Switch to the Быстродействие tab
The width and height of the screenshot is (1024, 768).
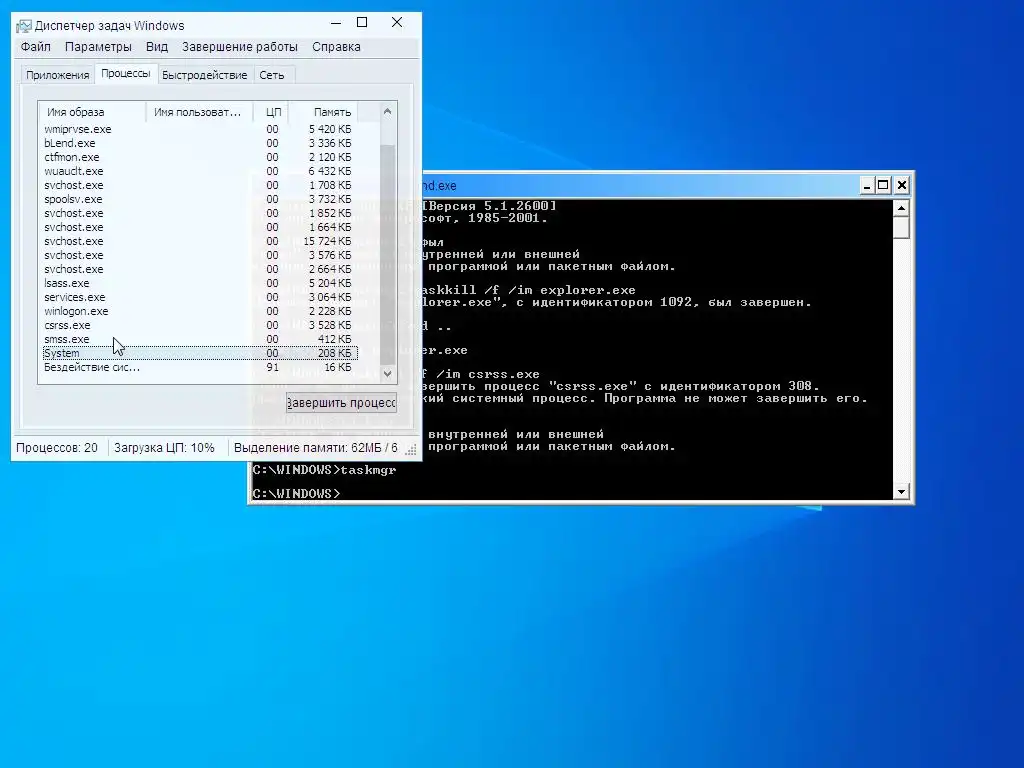pyautogui.click(x=204, y=75)
